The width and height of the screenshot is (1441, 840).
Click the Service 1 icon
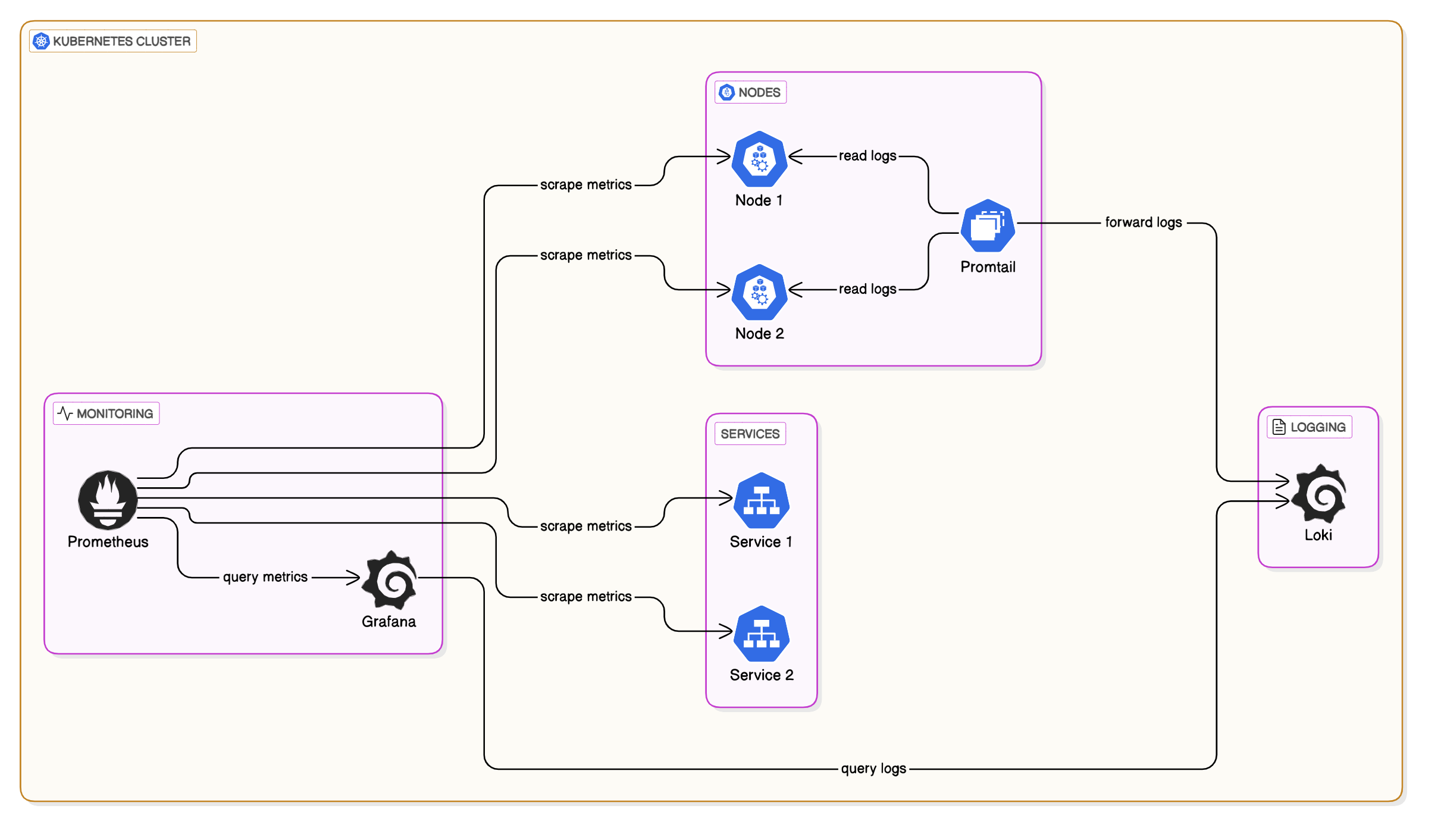point(761,501)
